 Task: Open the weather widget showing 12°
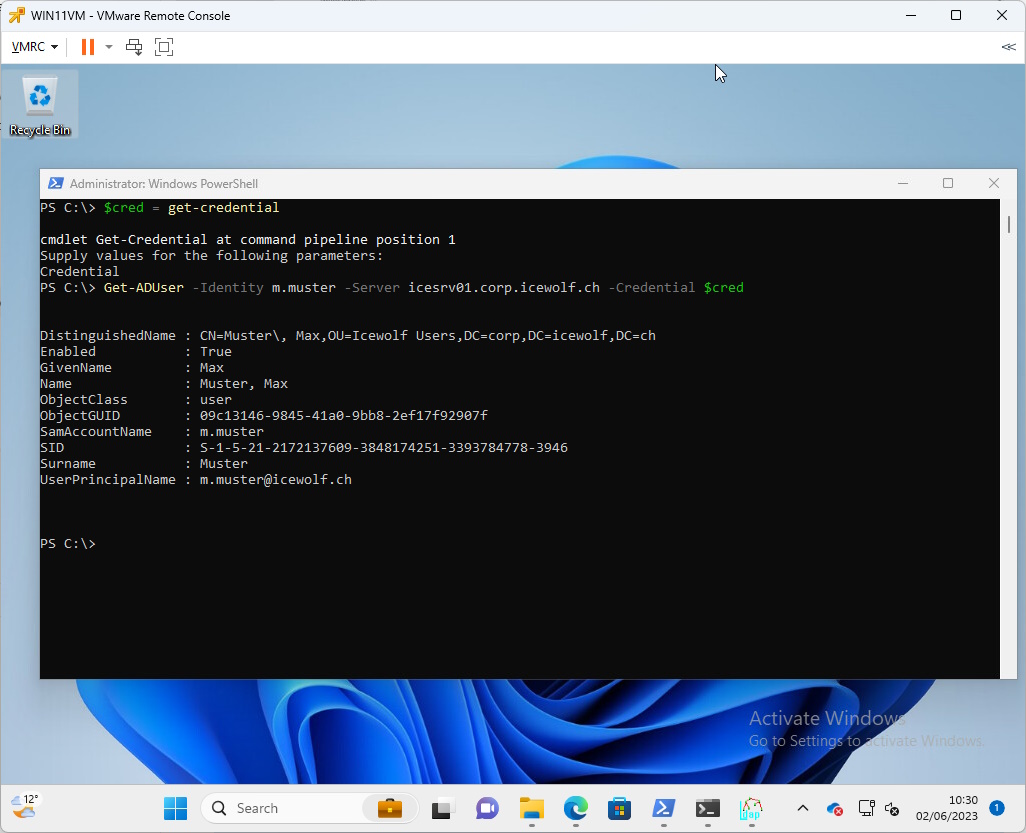click(x=24, y=806)
